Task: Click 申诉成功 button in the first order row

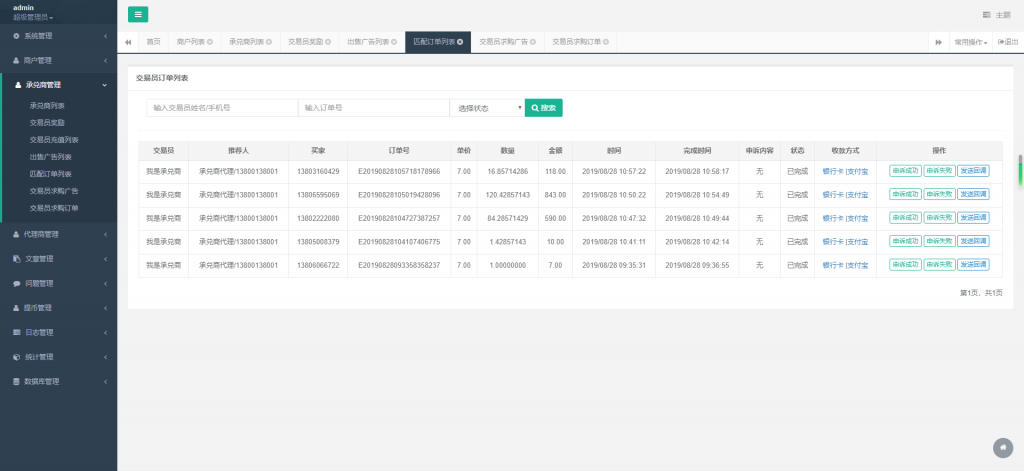Action: pos(905,171)
